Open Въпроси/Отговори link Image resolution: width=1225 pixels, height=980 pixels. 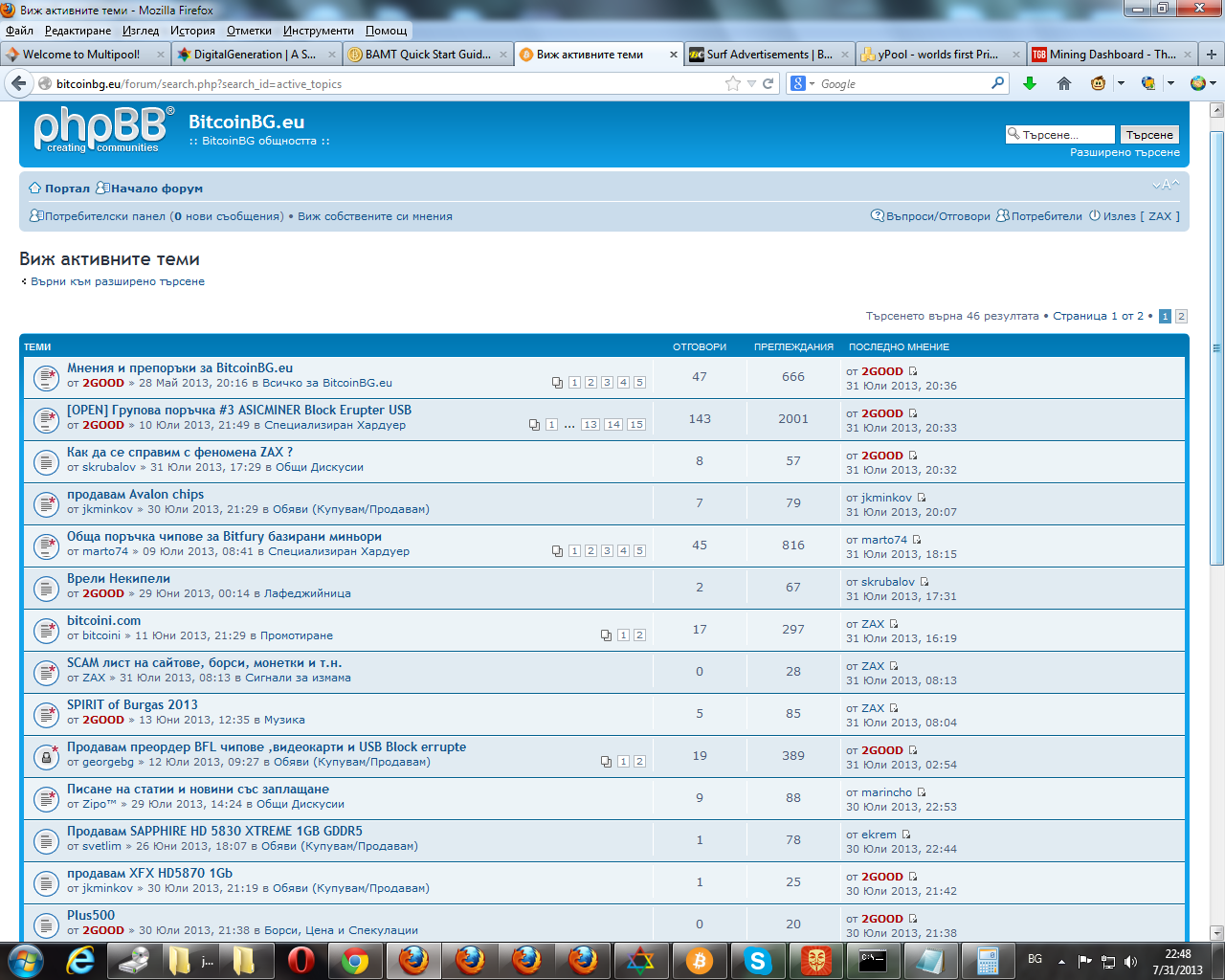click(938, 216)
